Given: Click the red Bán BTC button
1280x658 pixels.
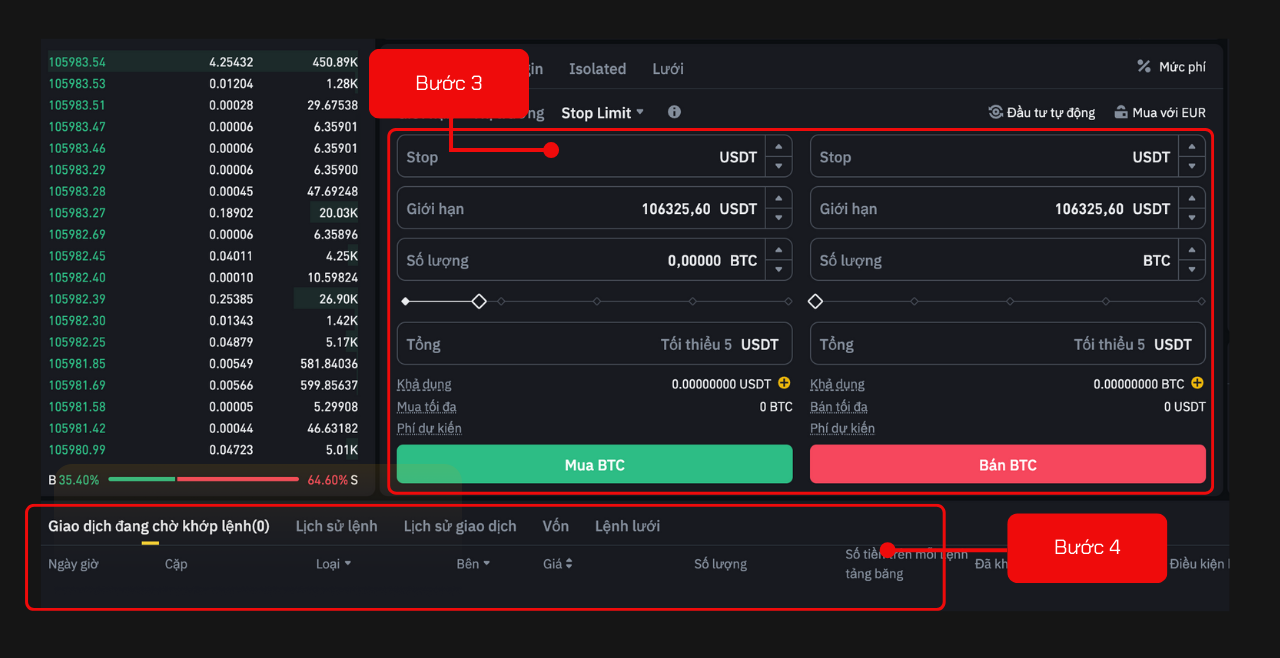Looking at the screenshot, I should click(x=1007, y=464).
